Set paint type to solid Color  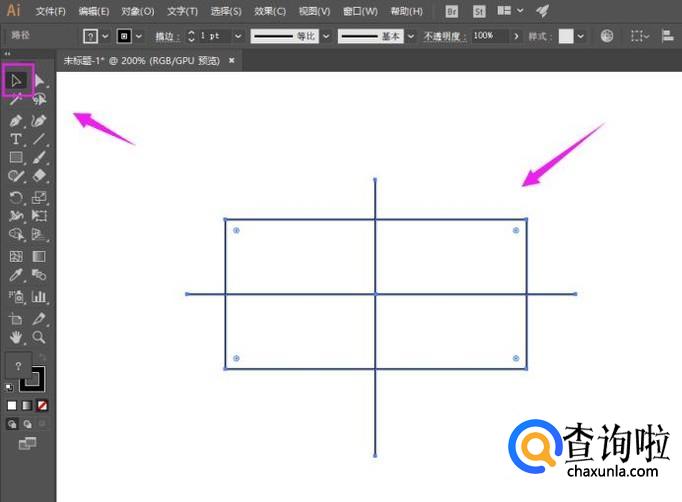(12, 406)
